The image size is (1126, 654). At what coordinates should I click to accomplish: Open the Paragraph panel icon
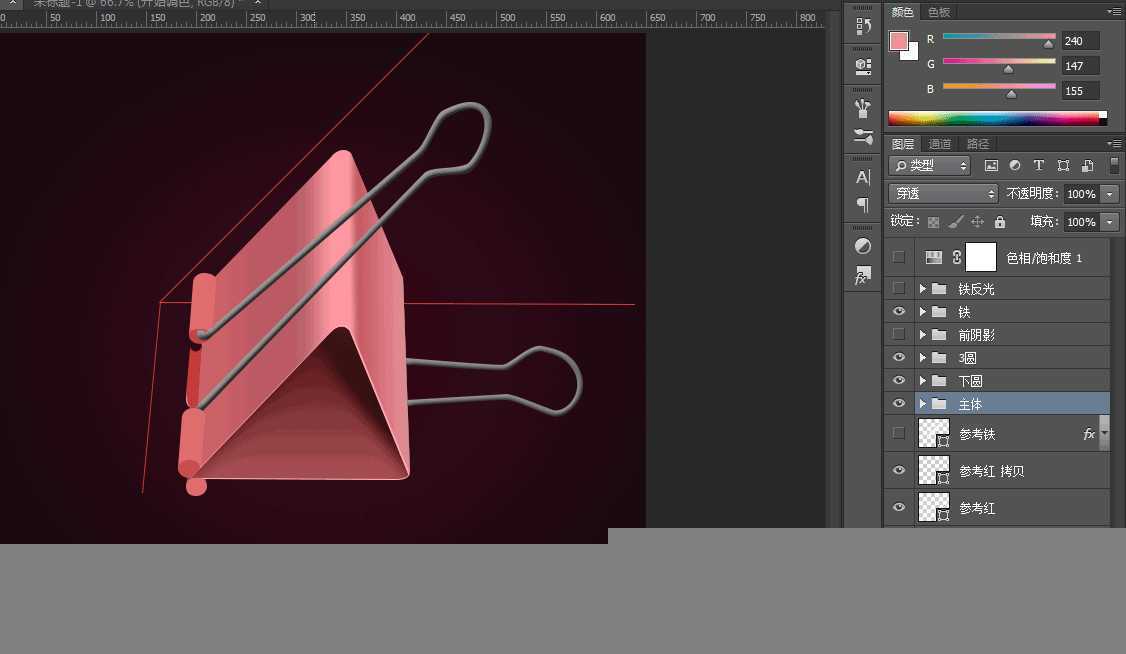[863, 205]
